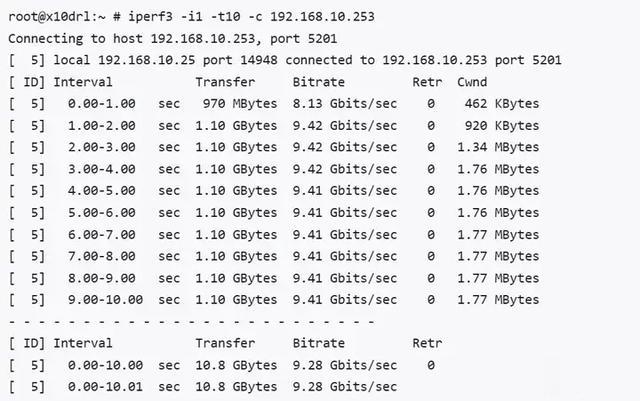Click the Cwnd column header
The image size is (640, 401).
click(472, 82)
